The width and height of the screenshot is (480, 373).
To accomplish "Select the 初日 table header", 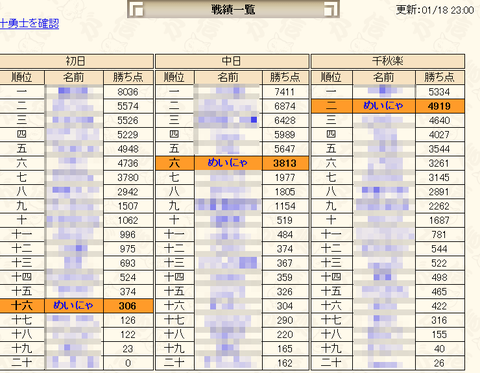I will pos(76,61).
